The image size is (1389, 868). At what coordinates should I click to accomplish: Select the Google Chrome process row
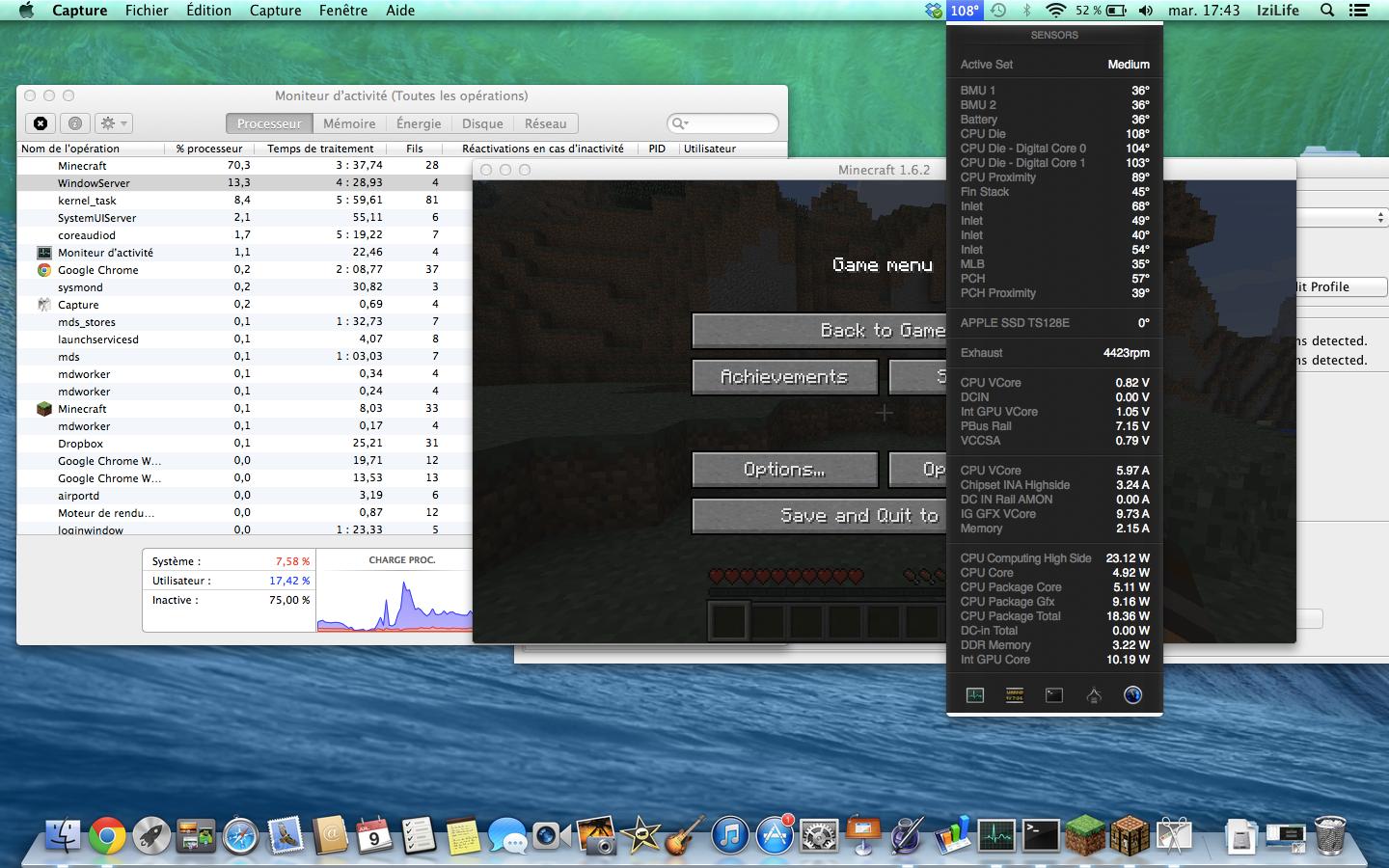[244, 269]
